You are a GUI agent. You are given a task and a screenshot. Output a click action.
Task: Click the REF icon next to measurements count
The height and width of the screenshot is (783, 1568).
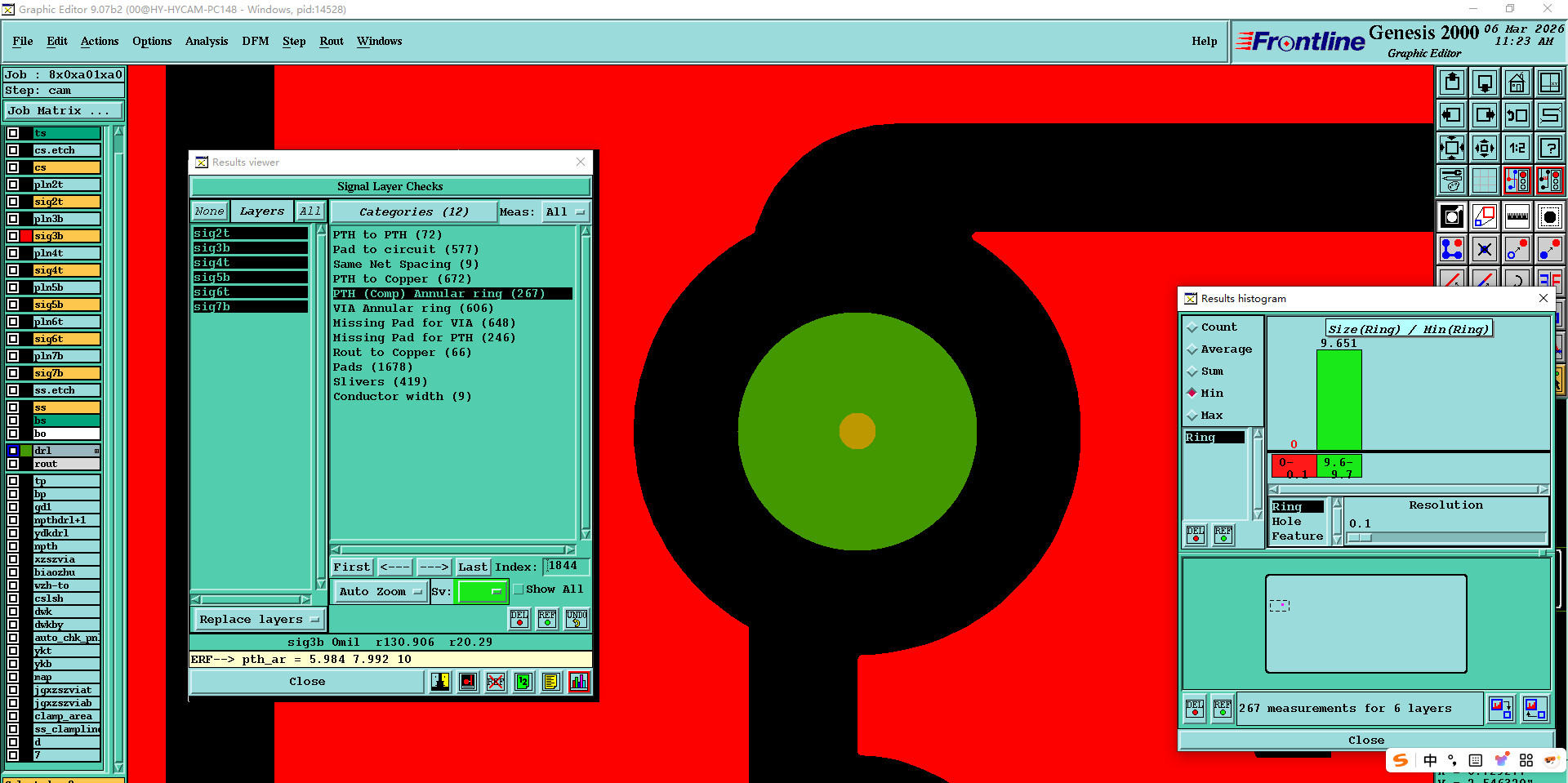click(1223, 709)
